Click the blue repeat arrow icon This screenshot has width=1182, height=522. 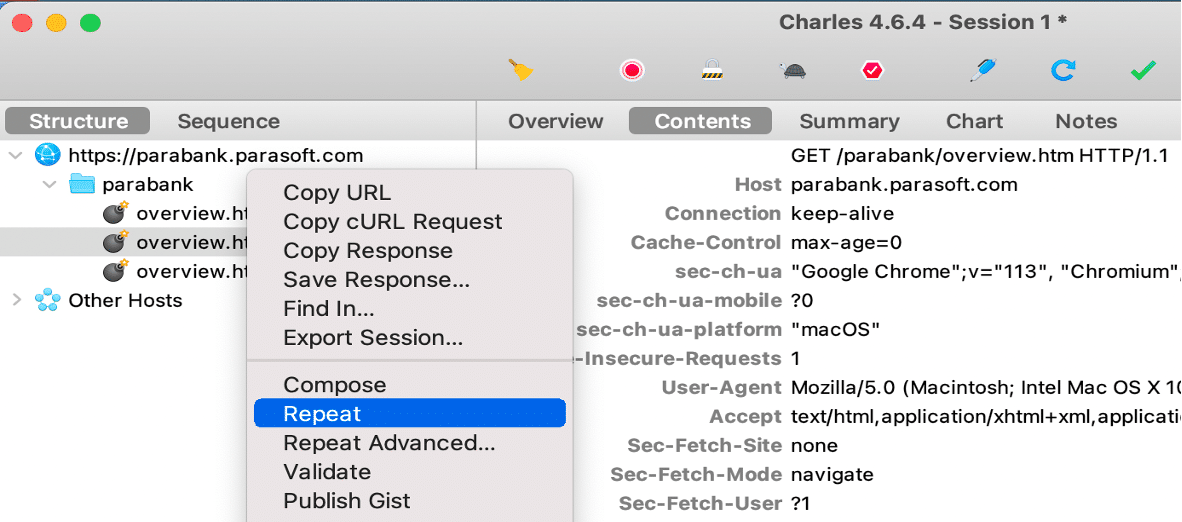(1063, 70)
